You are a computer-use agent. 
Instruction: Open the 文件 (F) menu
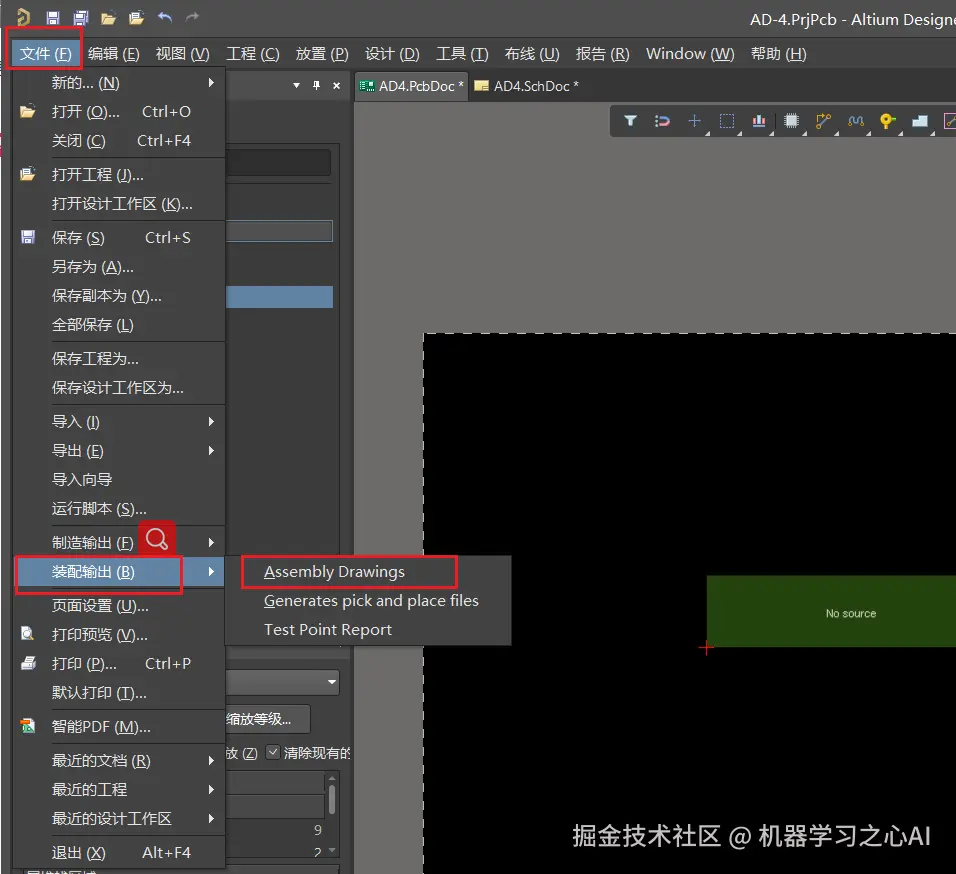(46, 54)
